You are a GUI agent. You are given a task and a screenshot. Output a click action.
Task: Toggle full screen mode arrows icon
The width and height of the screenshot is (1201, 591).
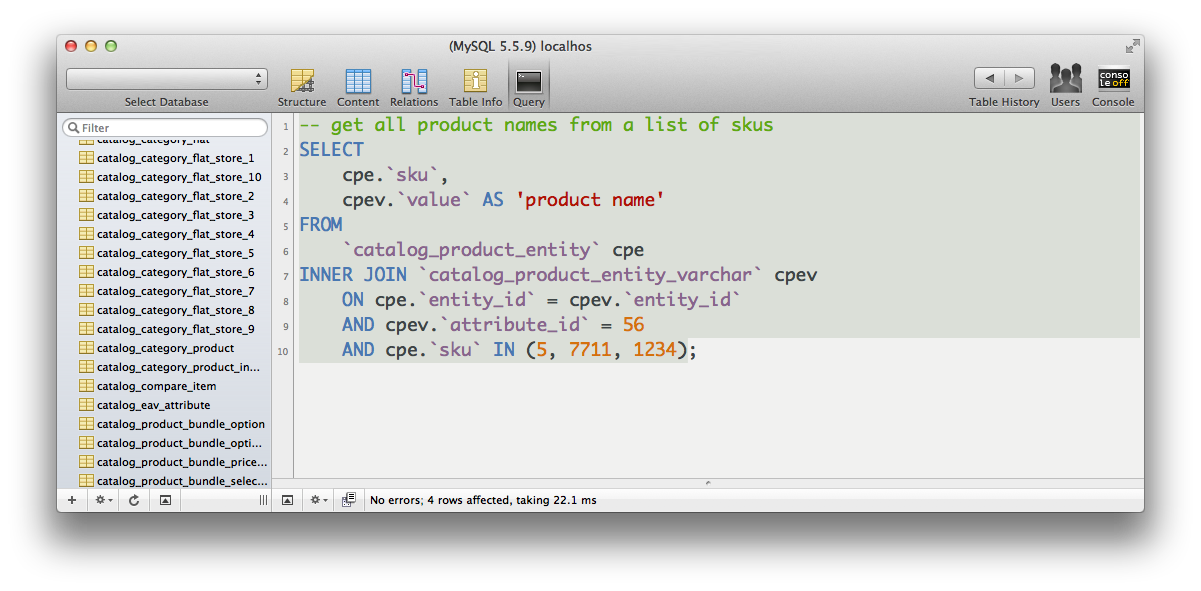[1132, 46]
